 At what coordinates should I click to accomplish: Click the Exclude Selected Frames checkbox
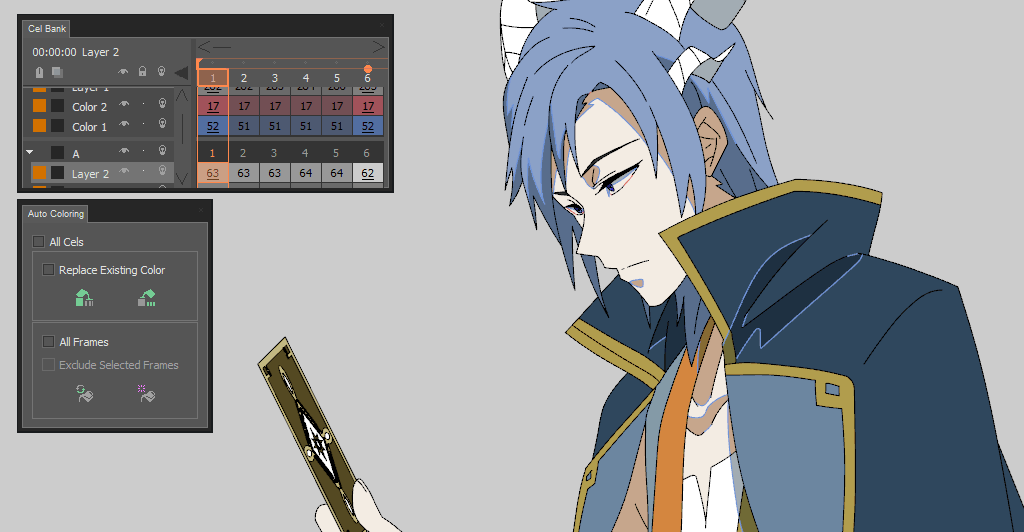tap(48, 364)
